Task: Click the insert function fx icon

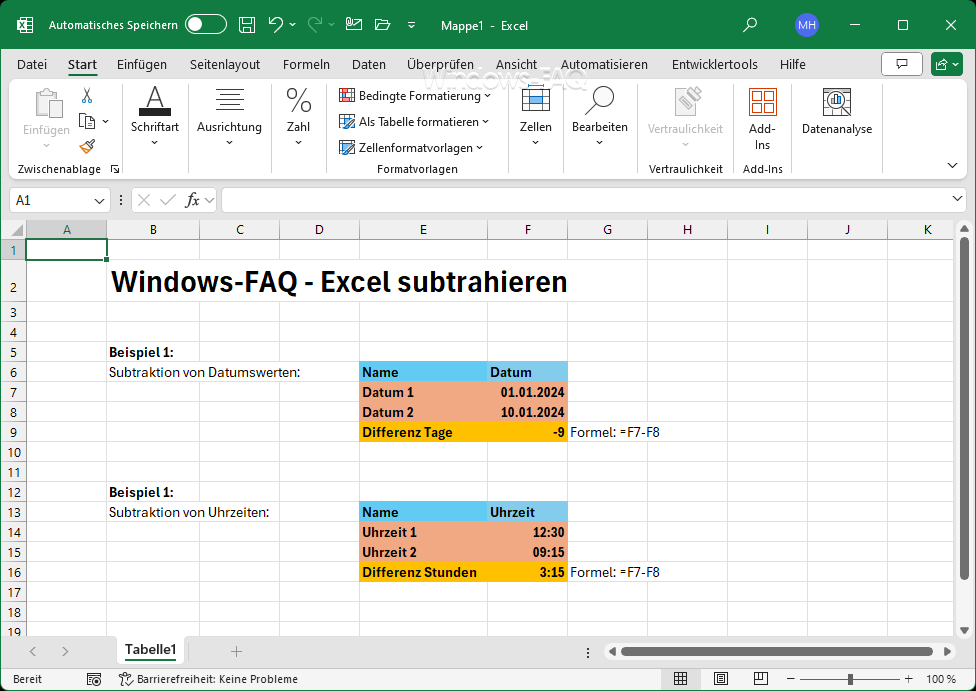Action: point(193,200)
